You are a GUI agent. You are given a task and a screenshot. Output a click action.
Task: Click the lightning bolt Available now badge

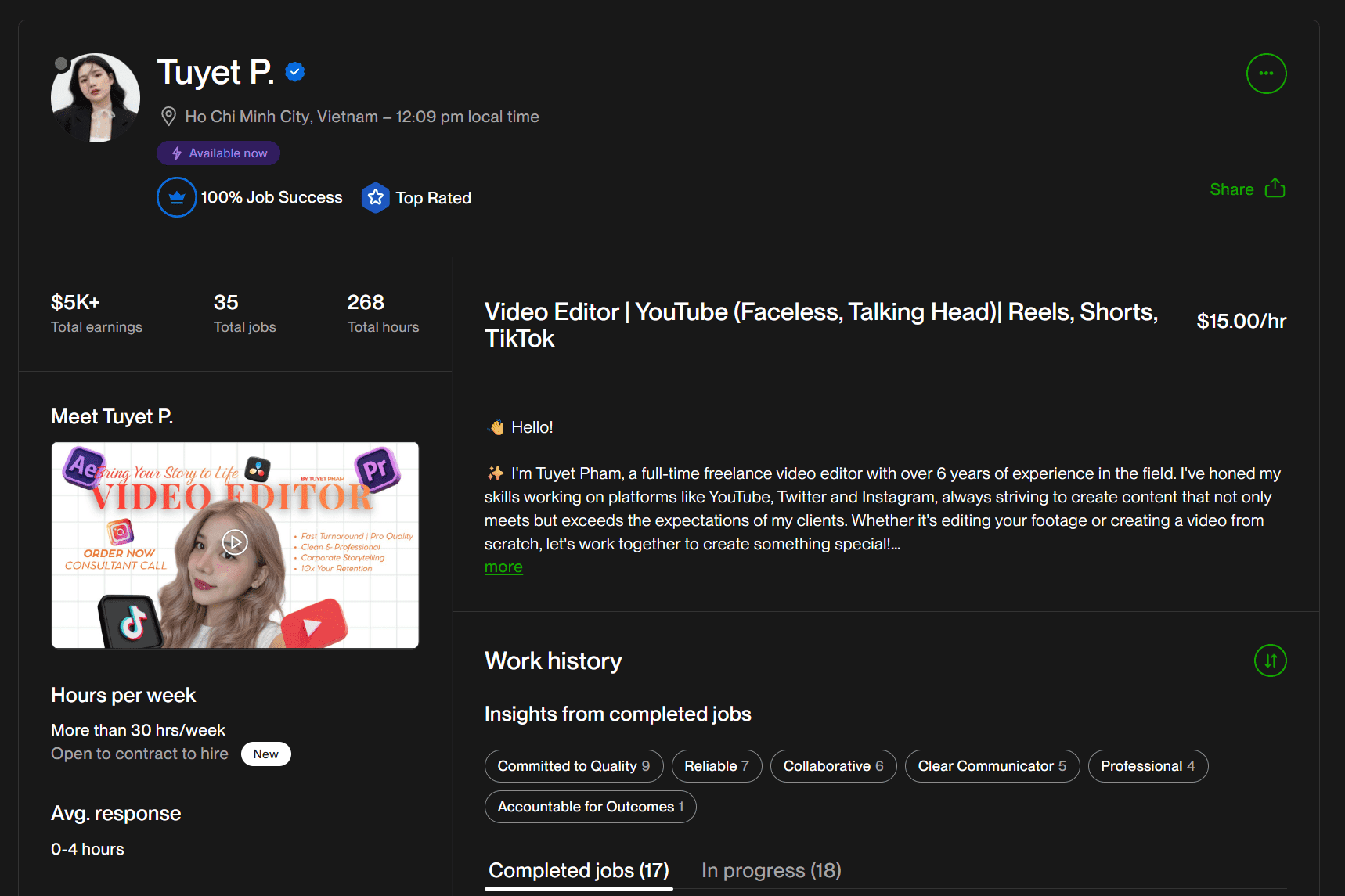click(218, 153)
